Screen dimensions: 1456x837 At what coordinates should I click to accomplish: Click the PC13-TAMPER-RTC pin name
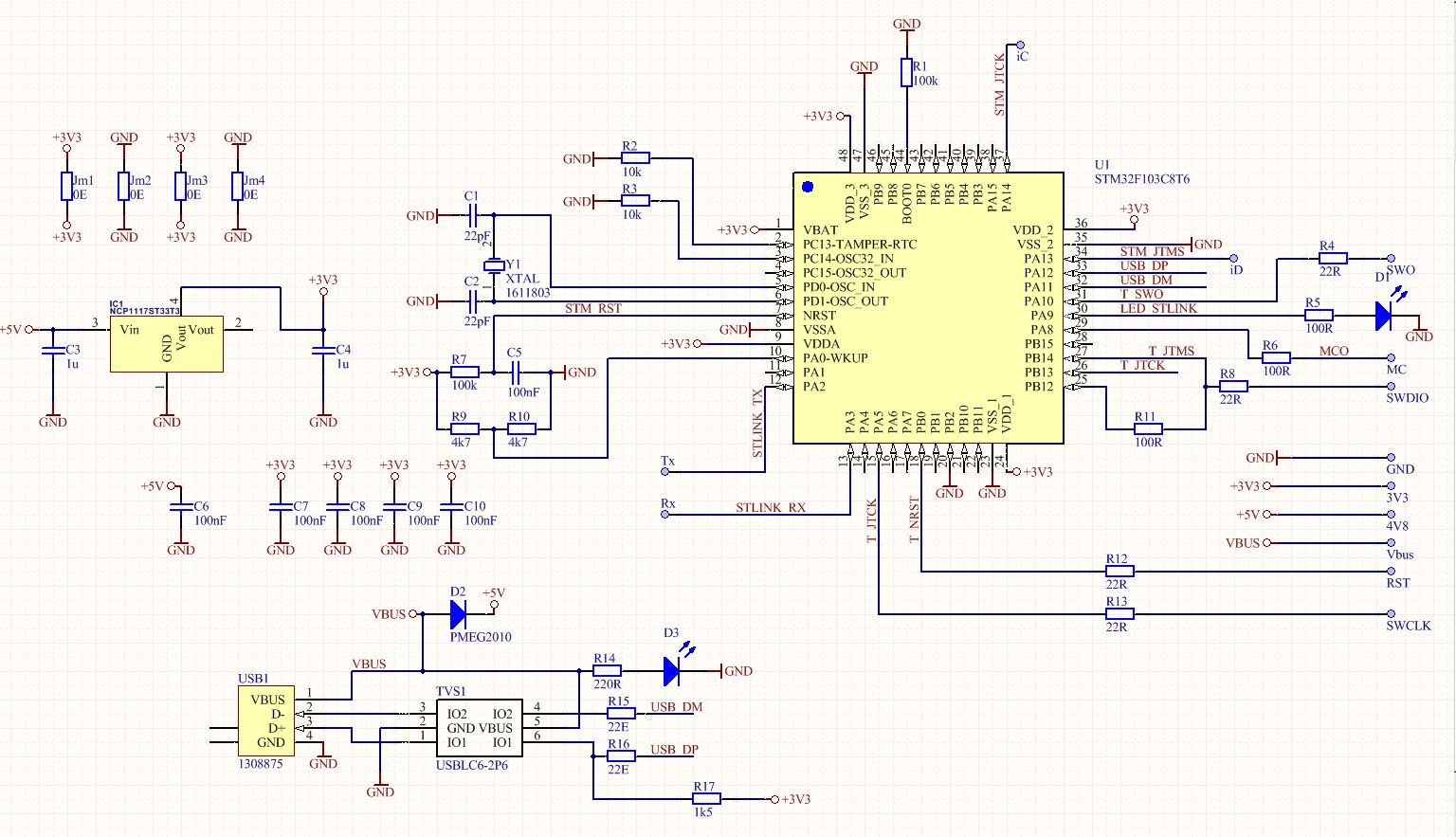860,244
